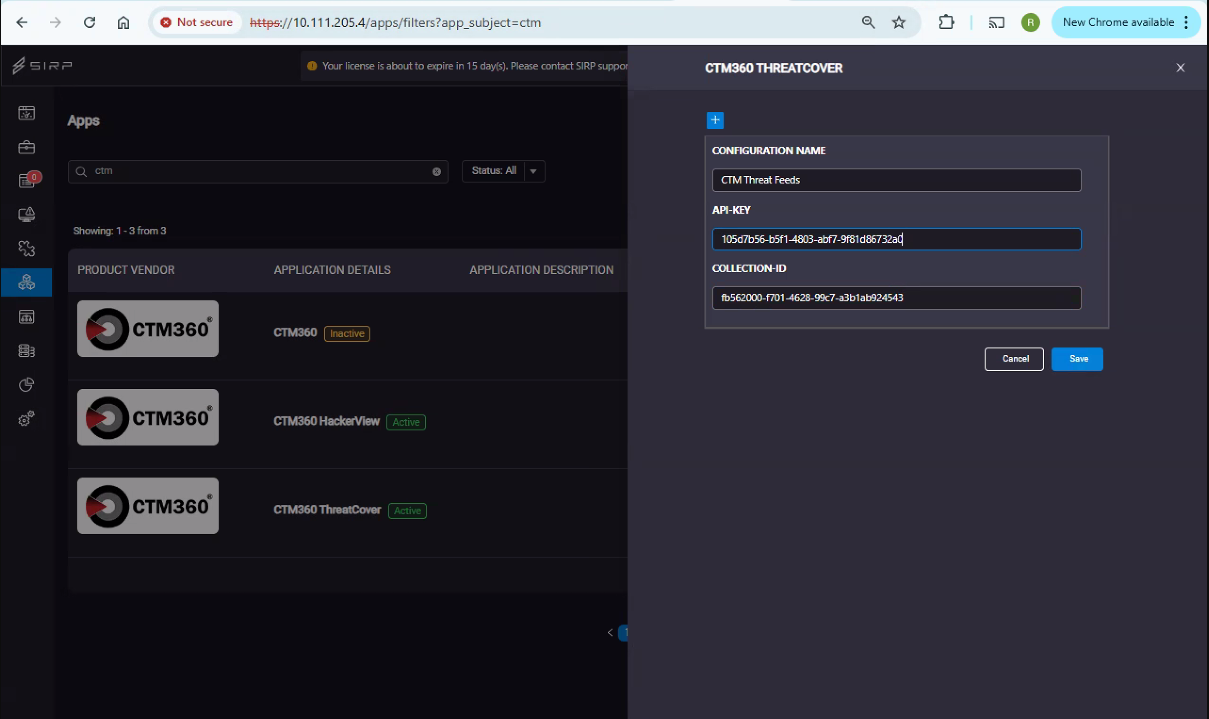This screenshot has width=1209, height=719.
Task: Click the SIRP logo in header
Action: click(x=42, y=66)
